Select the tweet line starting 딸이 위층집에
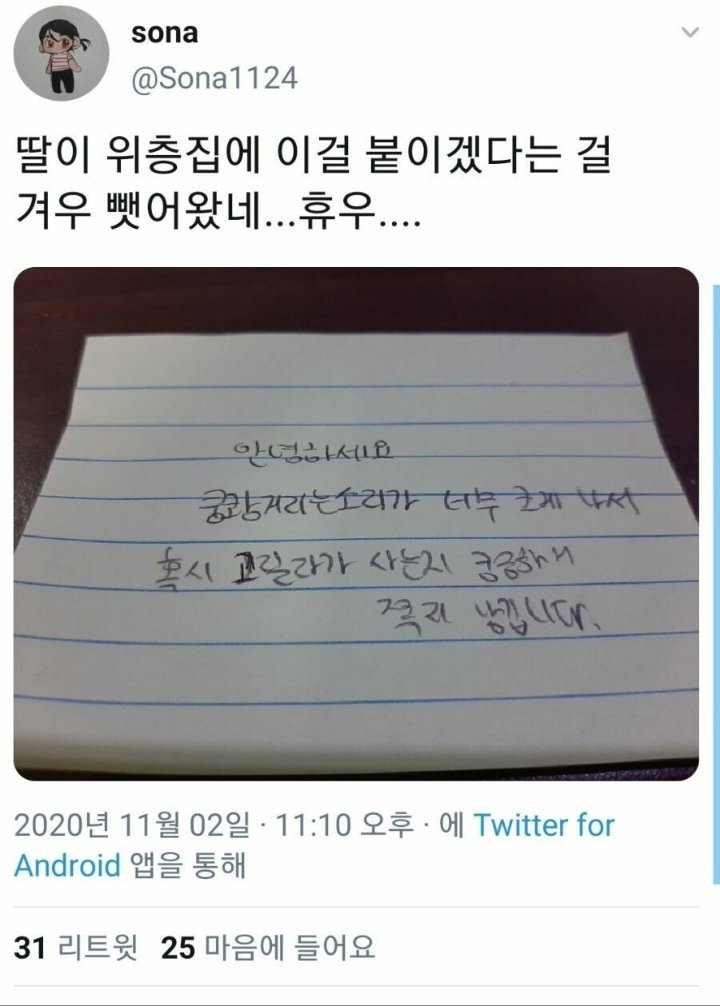Image resolution: width=720 pixels, height=1006 pixels. coord(313,157)
